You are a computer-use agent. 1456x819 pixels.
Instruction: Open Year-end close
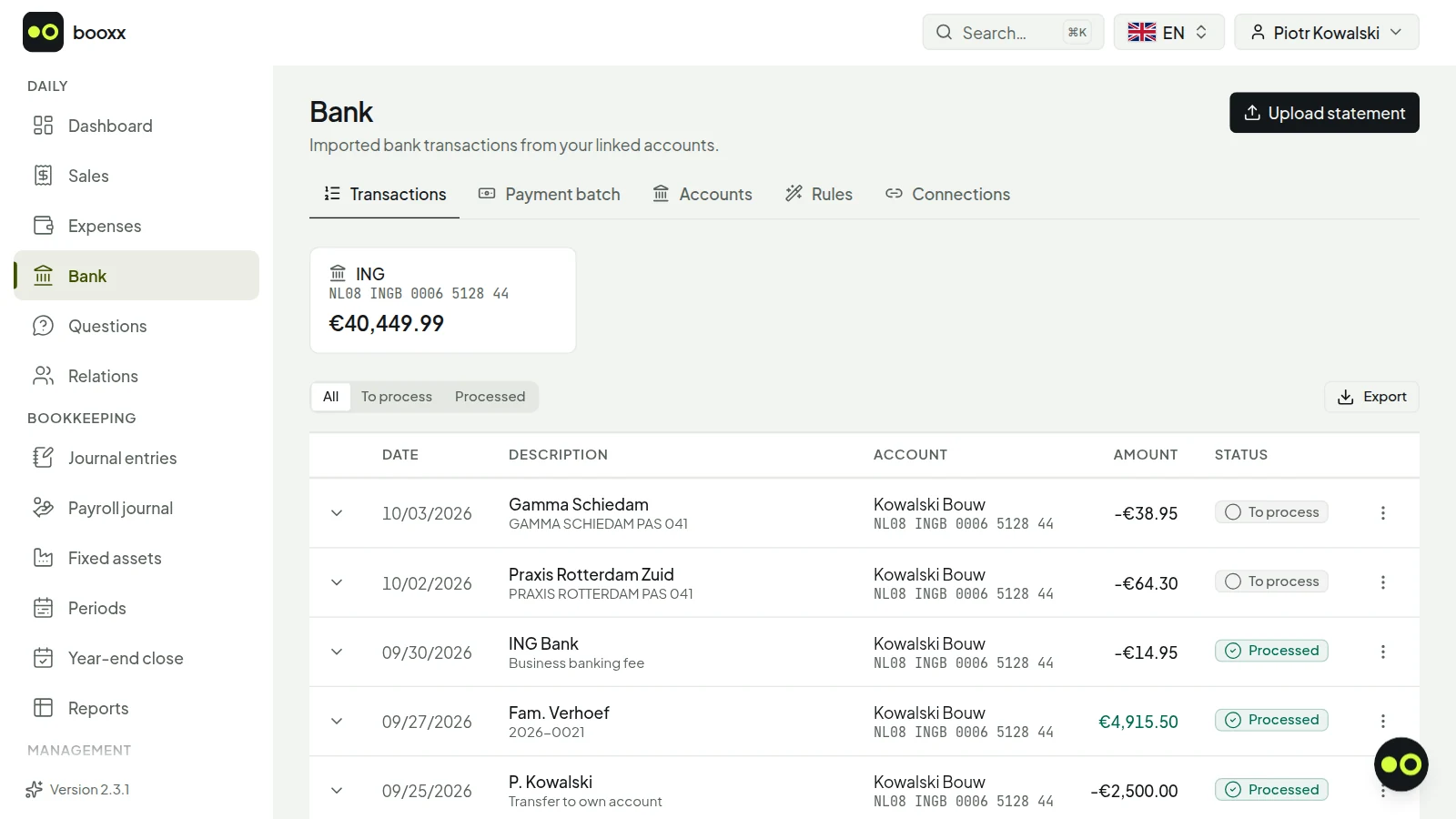(136, 658)
